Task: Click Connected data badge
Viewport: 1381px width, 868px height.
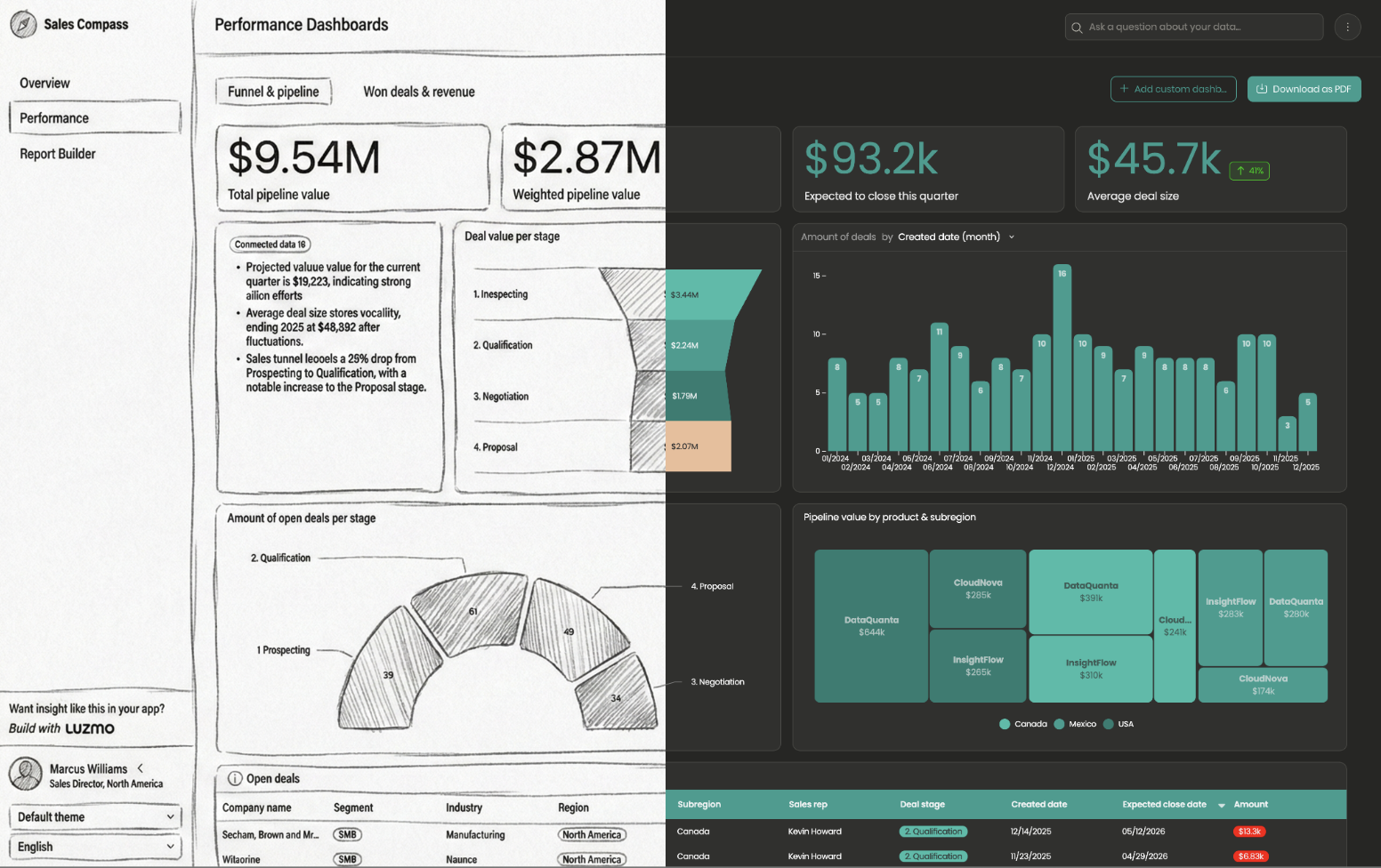Action: pyautogui.click(x=271, y=245)
